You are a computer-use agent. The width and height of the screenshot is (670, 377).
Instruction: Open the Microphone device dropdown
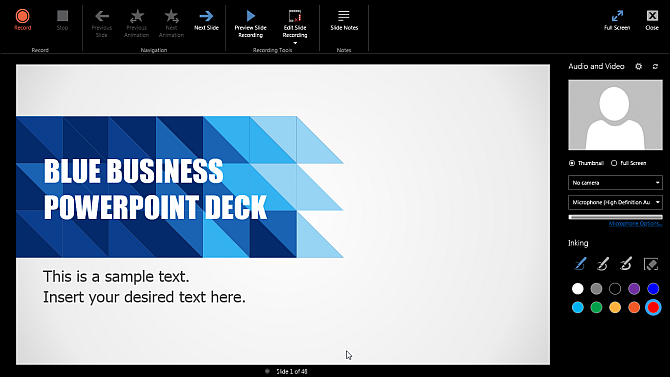(x=615, y=202)
